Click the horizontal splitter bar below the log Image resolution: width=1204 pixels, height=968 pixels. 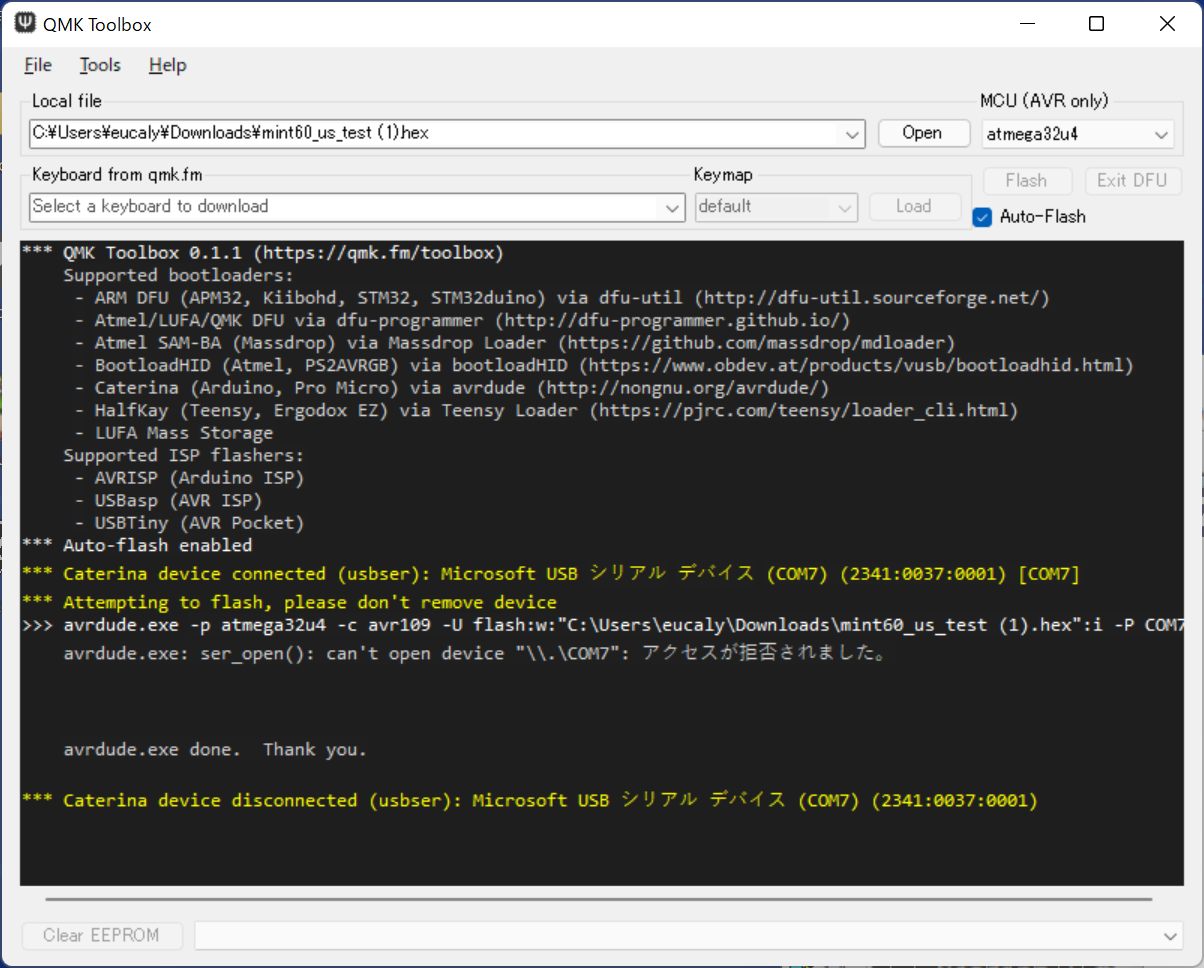[598, 899]
